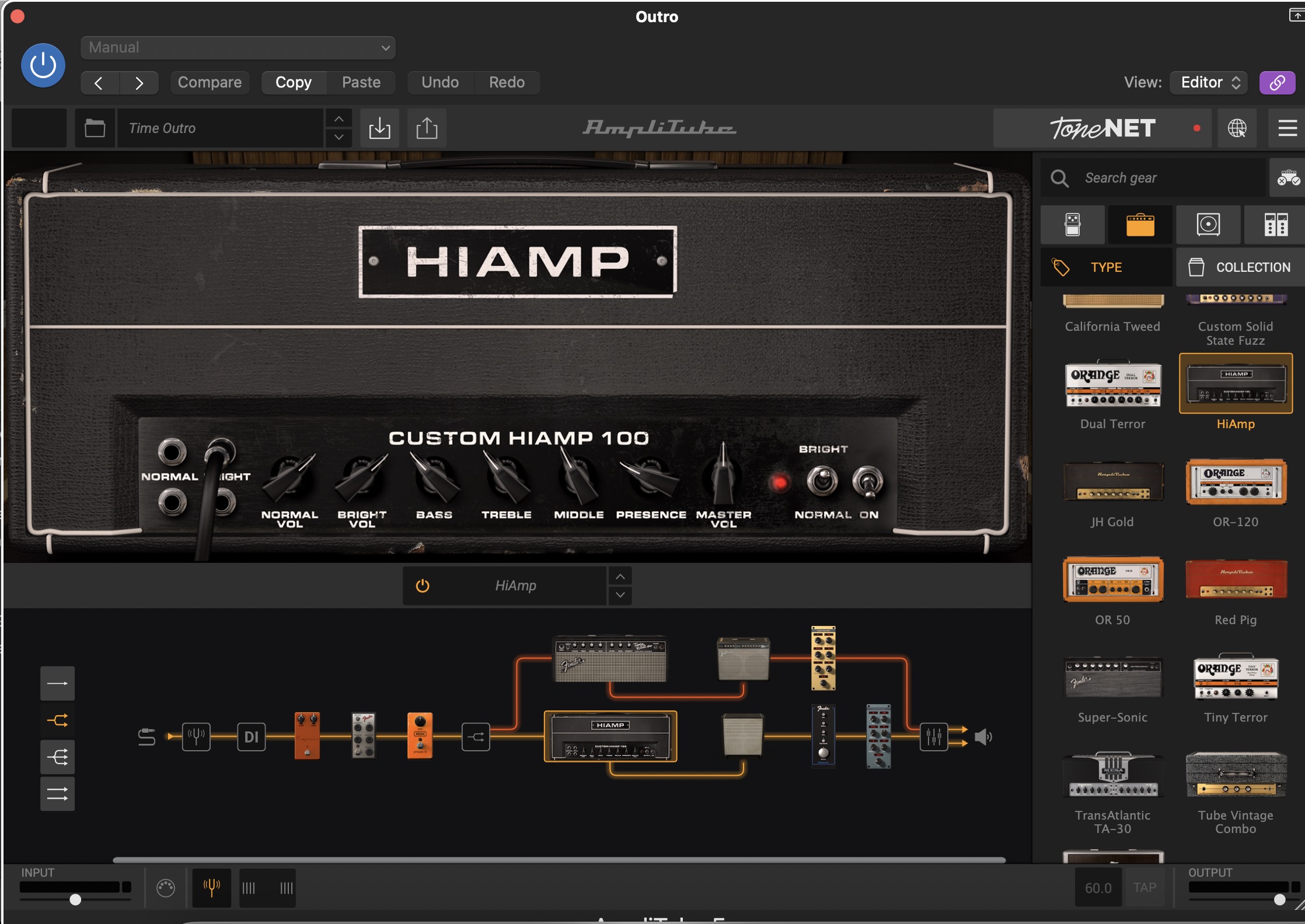Open the View Editor dropdown

(x=1209, y=82)
